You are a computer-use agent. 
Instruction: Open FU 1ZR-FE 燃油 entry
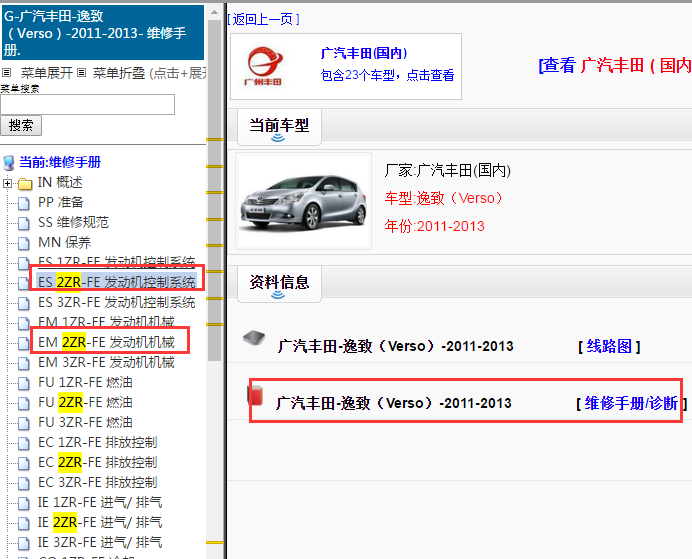[85, 382]
